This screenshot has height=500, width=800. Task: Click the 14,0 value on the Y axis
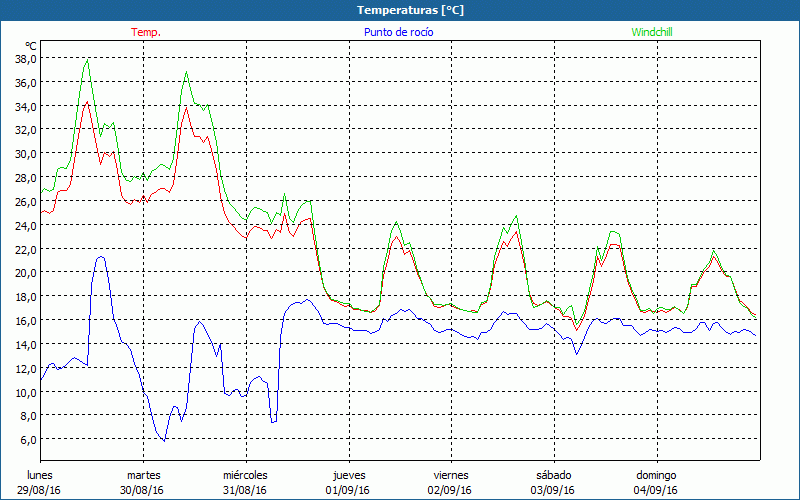pyautogui.click(x=26, y=344)
